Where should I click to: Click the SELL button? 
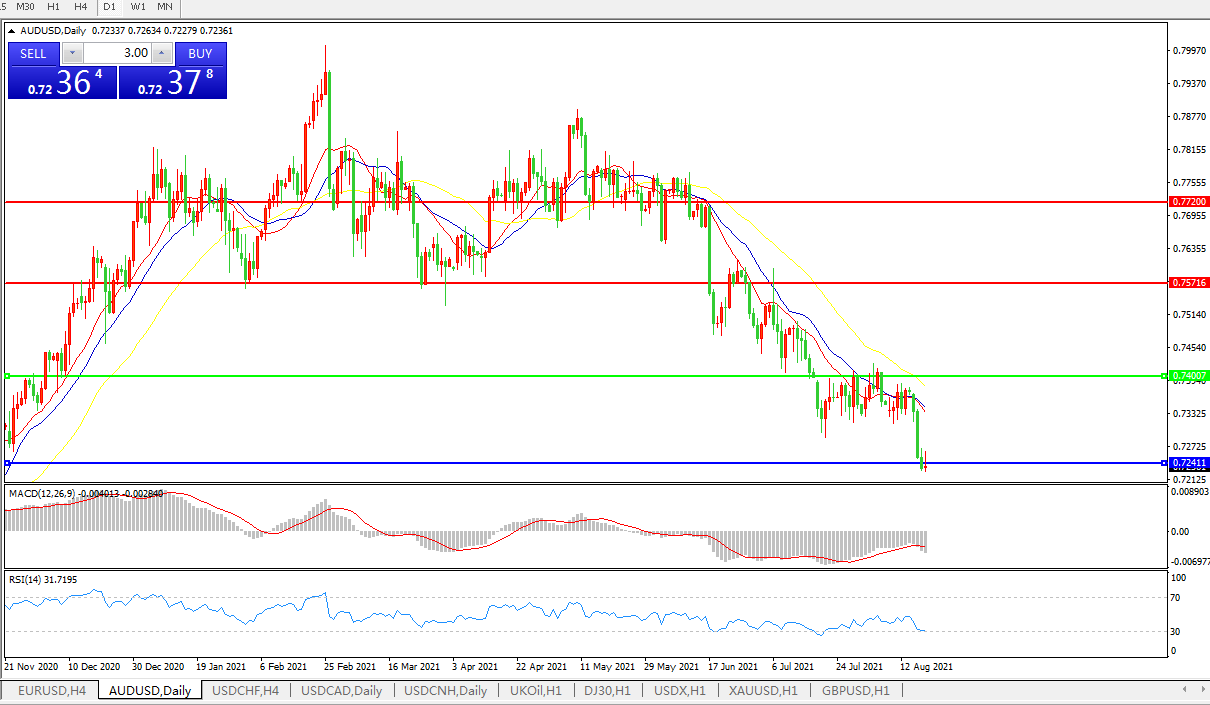pyautogui.click(x=33, y=54)
